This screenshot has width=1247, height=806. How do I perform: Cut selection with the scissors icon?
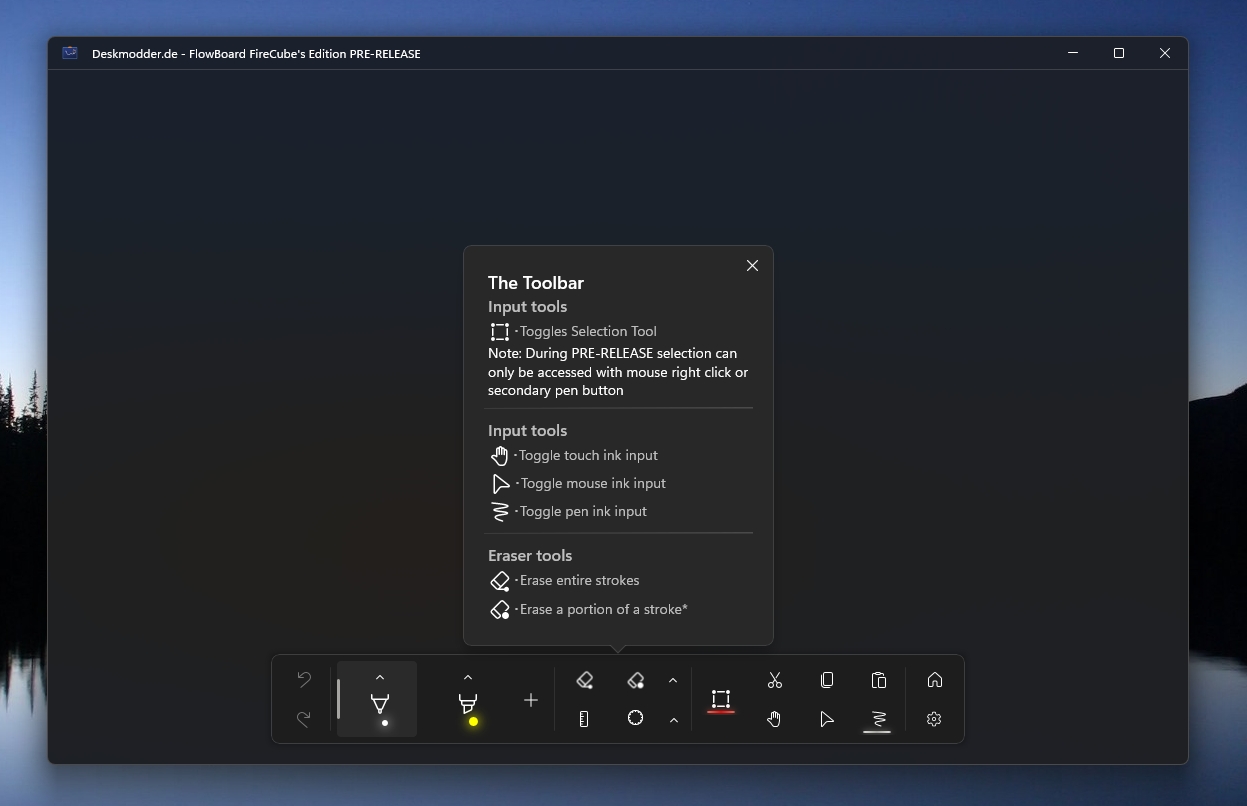tap(775, 681)
